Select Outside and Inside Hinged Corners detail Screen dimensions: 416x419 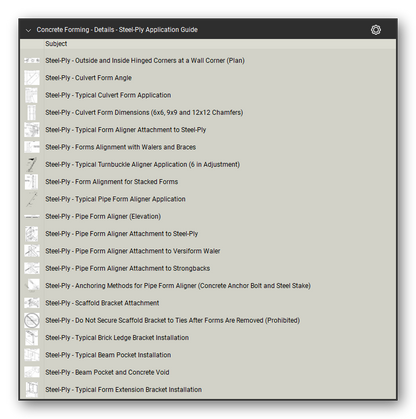pos(145,61)
